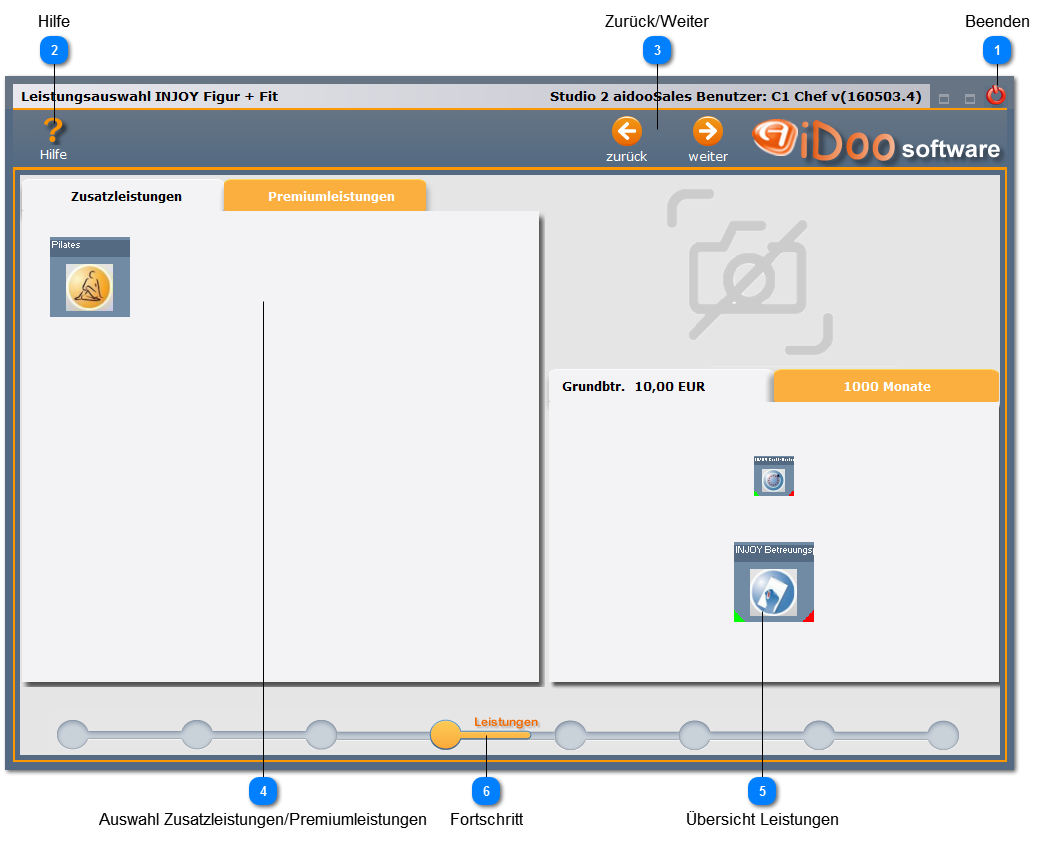The image size is (1046, 845).
Task: Maximize the window using the title bar button
Action: (x=970, y=99)
